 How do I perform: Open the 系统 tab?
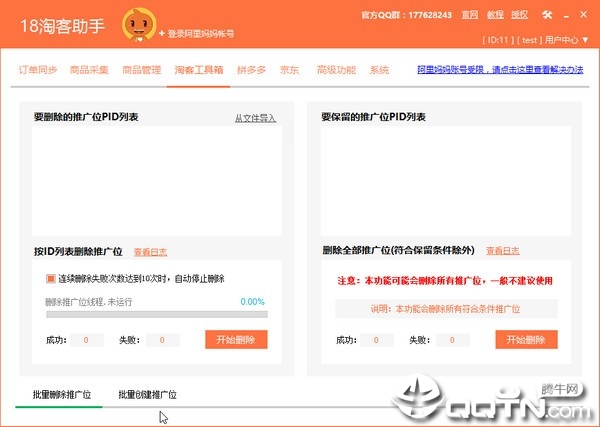click(x=379, y=70)
